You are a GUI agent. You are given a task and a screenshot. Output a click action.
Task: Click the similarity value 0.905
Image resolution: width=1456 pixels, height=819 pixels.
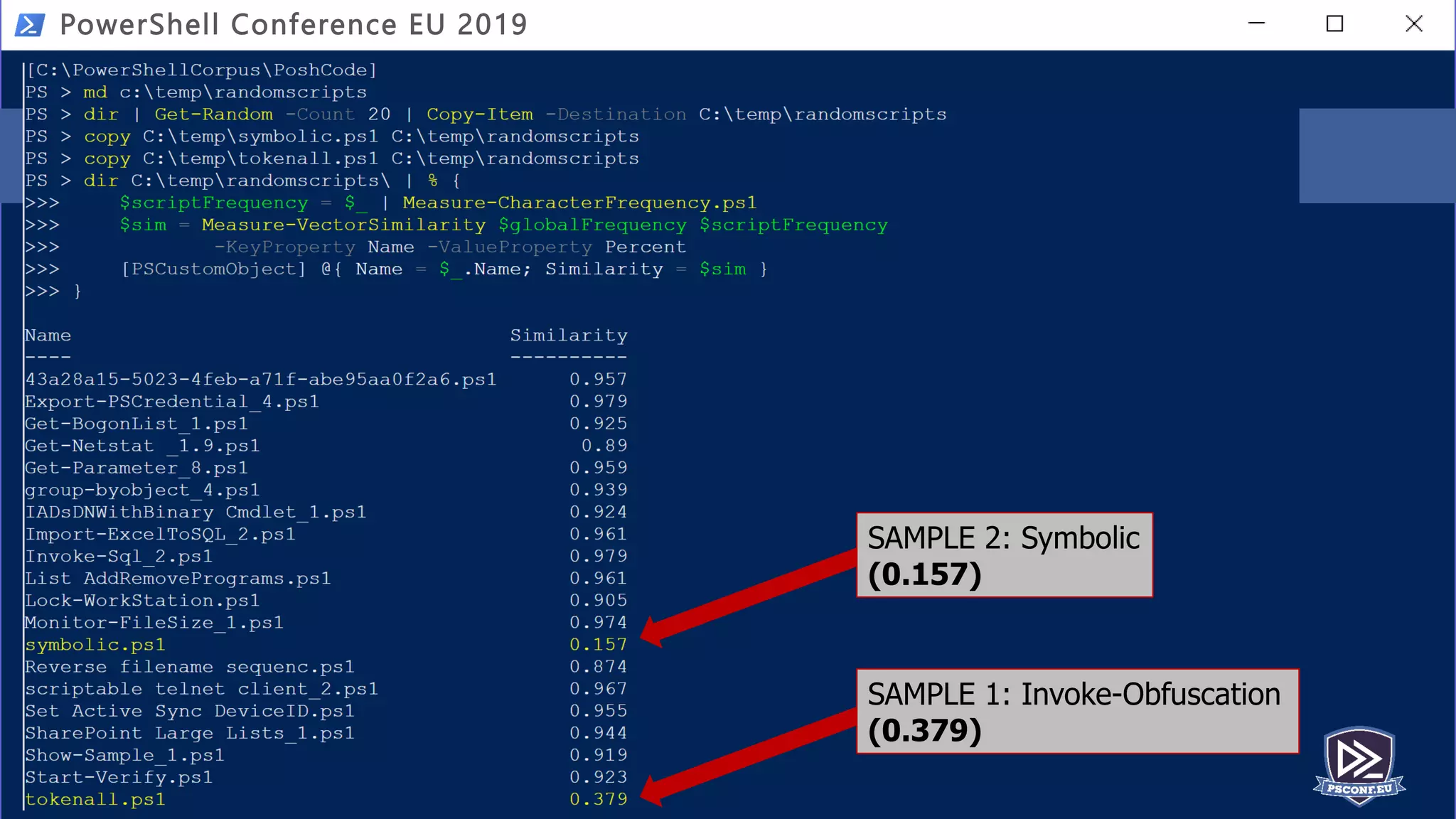click(x=599, y=601)
